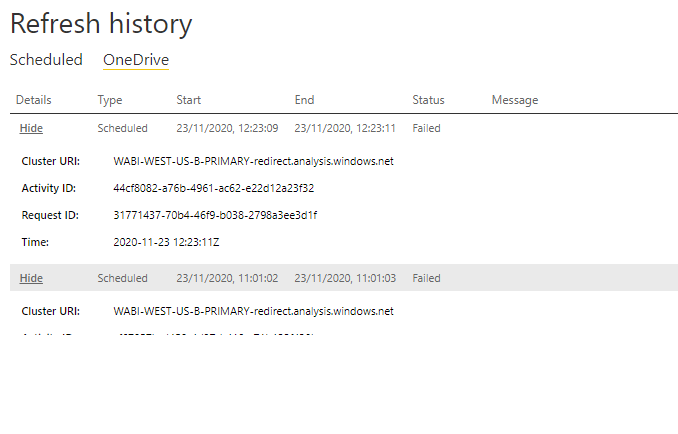Click the Status column header
The image size is (678, 434).
point(429,100)
